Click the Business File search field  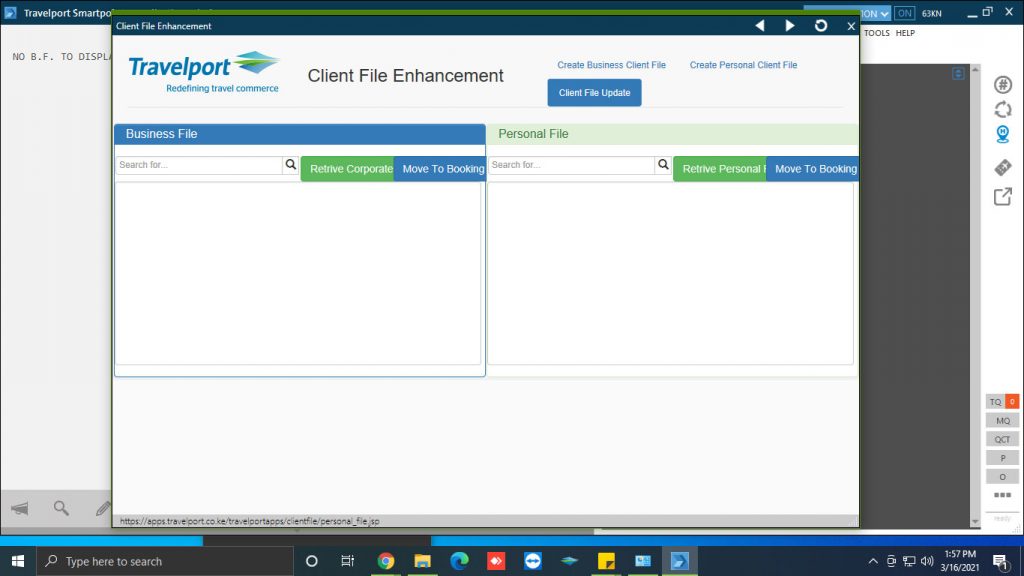coord(199,165)
